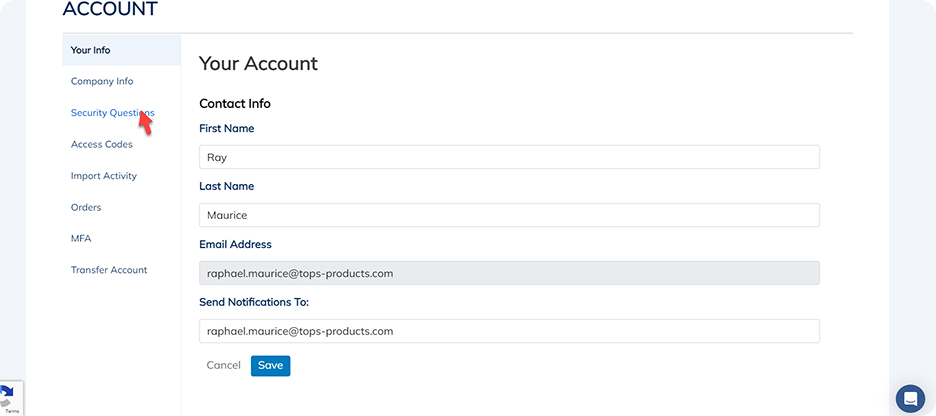This screenshot has height=416, width=936.
Task: Navigate to Orders in the sidebar
Action: [x=86, y=207]
